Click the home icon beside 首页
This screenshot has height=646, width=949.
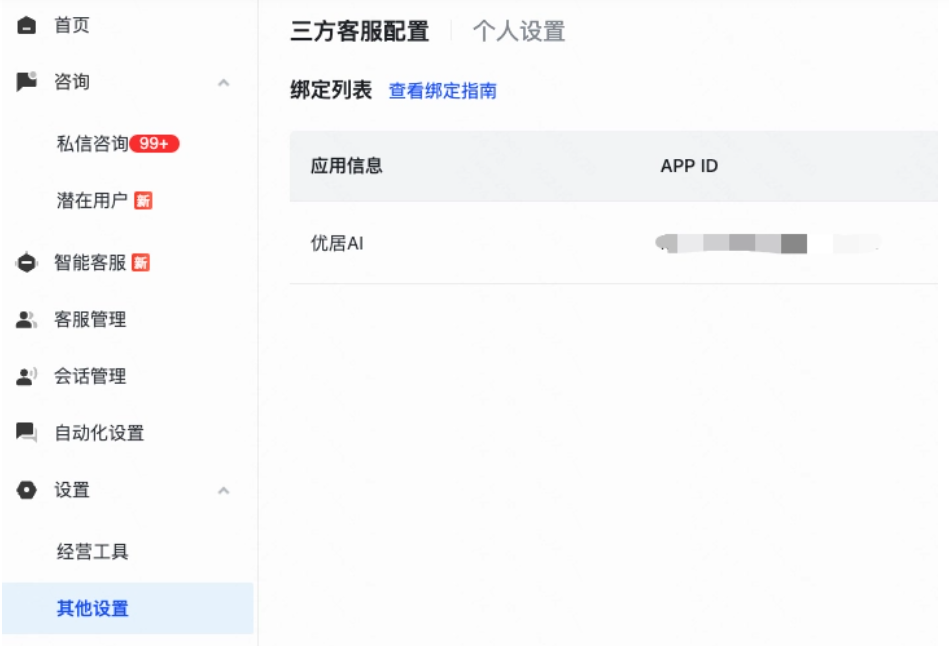click(x=28, y=25)
